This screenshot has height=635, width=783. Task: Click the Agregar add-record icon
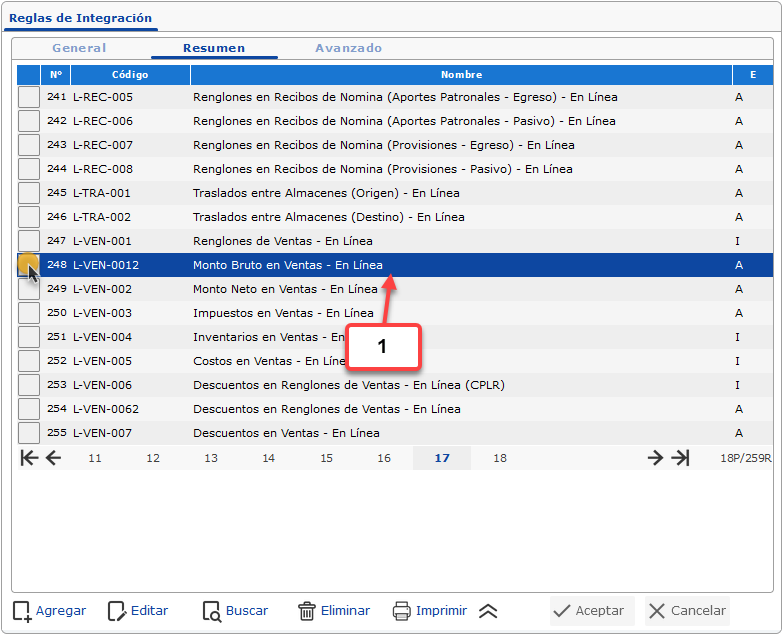point(22,611)
